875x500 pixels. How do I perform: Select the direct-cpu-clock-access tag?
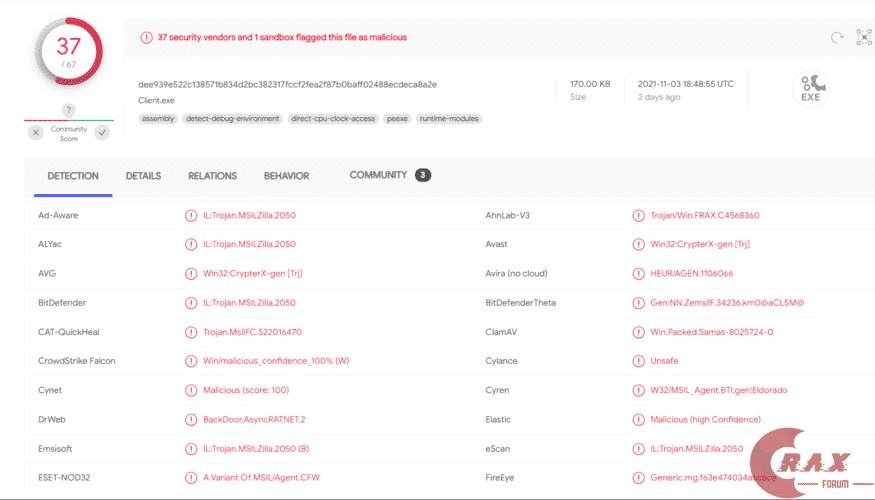coord(333,119)
